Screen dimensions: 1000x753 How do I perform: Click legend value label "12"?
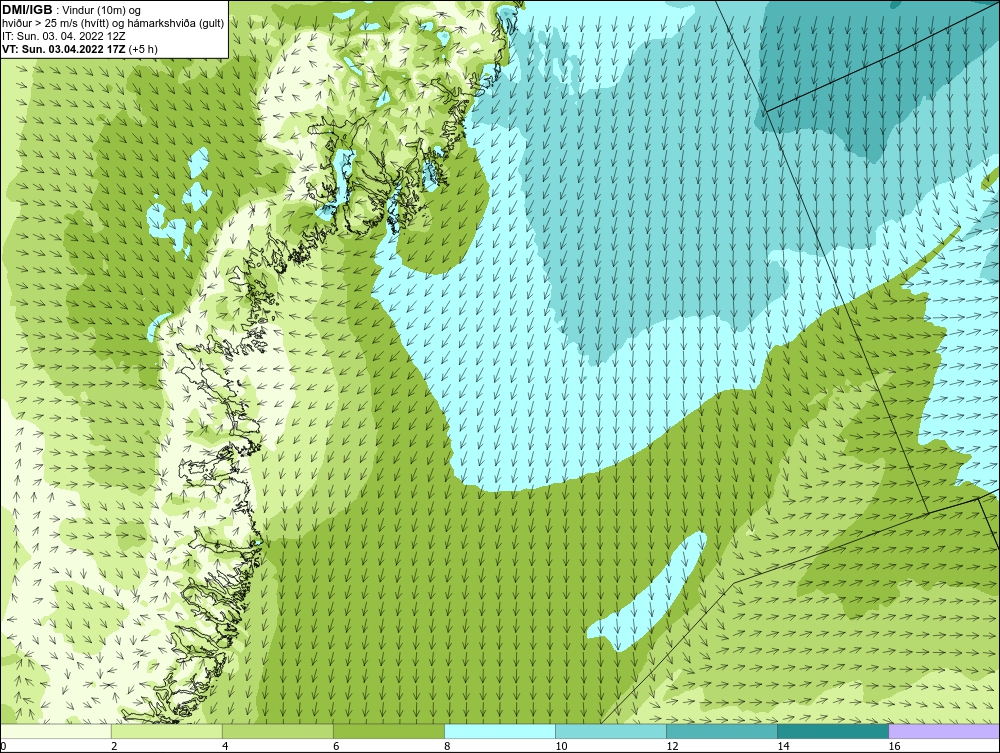[x=672, y=746]
